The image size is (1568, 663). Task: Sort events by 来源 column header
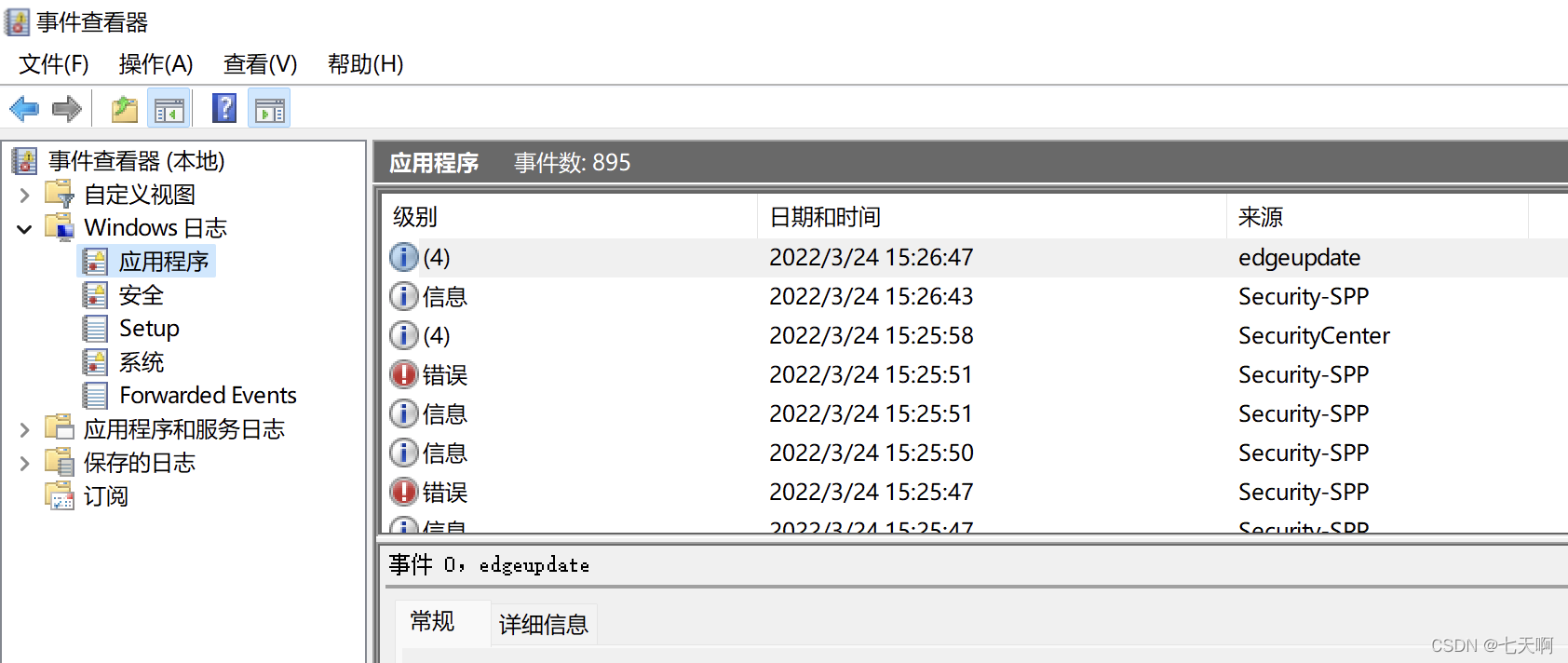point(1260,217)
